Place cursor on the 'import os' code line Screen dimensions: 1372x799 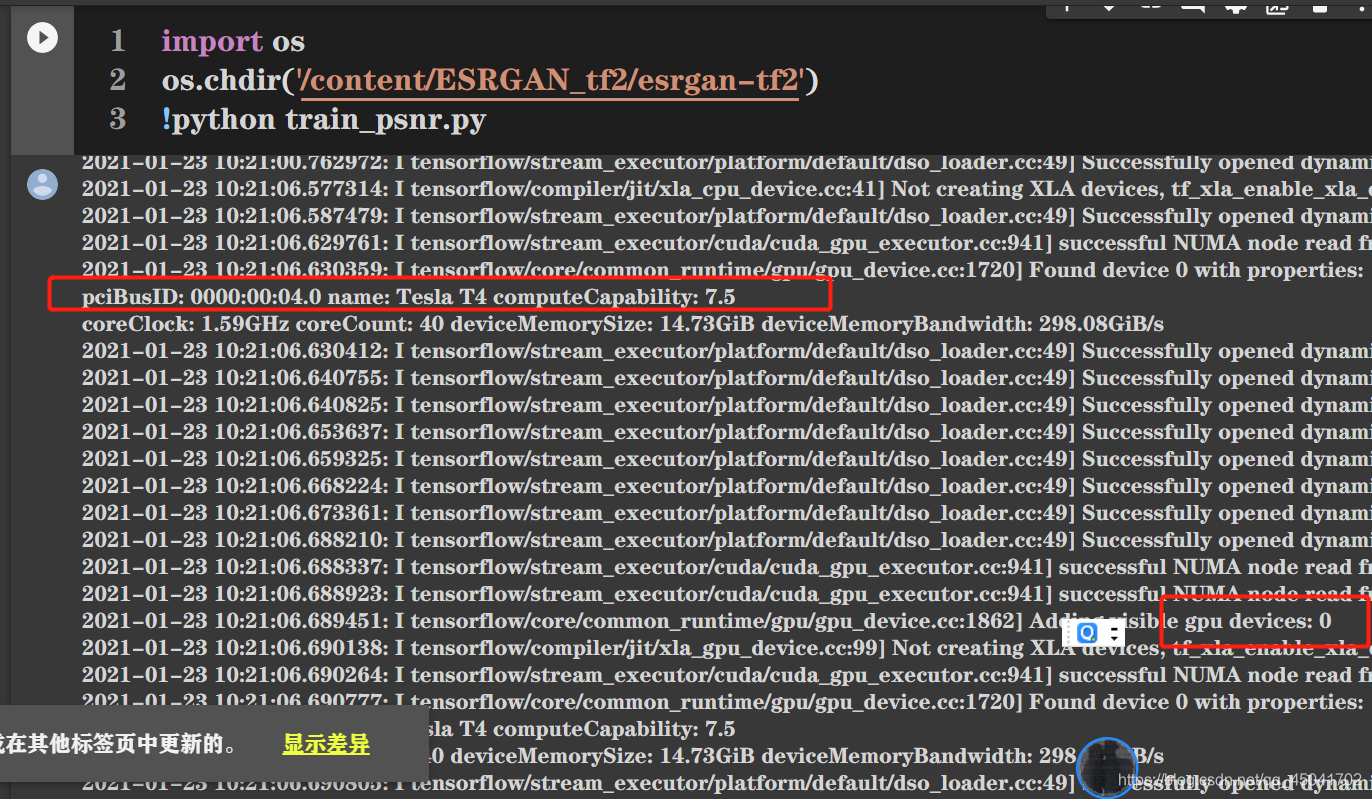233,41
